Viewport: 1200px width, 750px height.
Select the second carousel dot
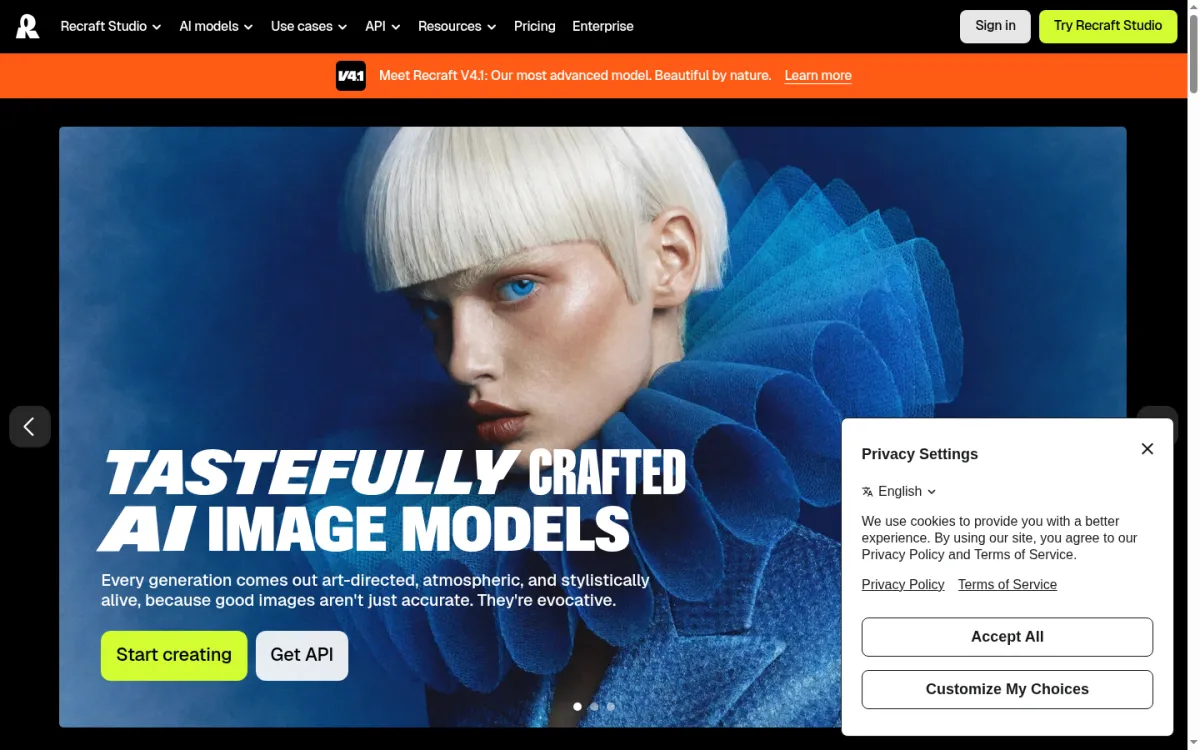(x=594, y=706)
